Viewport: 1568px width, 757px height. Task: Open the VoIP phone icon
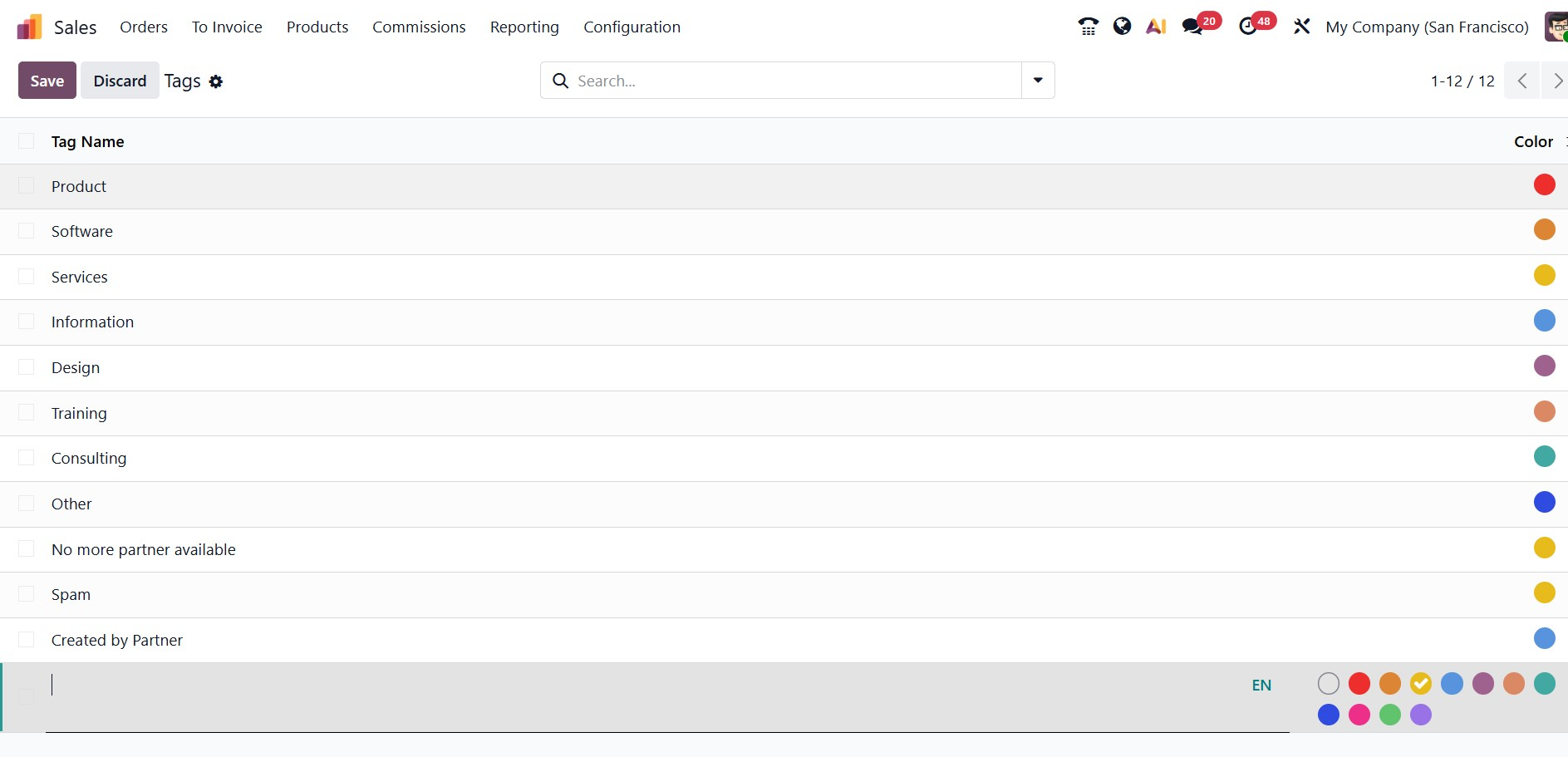[x=1088, y=27]
